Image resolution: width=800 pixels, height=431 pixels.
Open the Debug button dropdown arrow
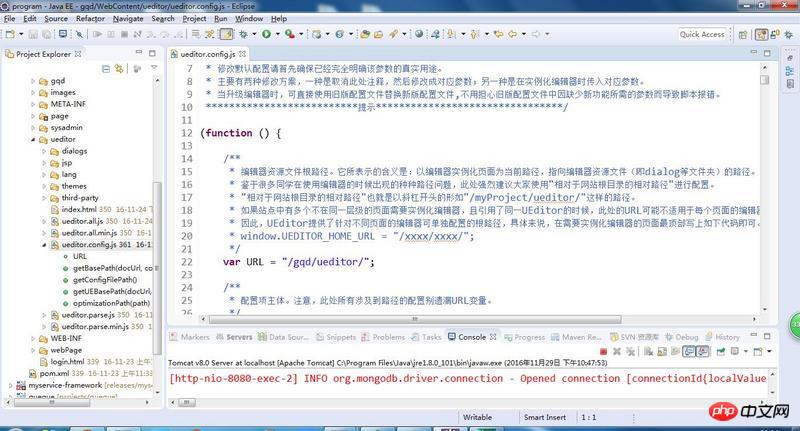254,34
